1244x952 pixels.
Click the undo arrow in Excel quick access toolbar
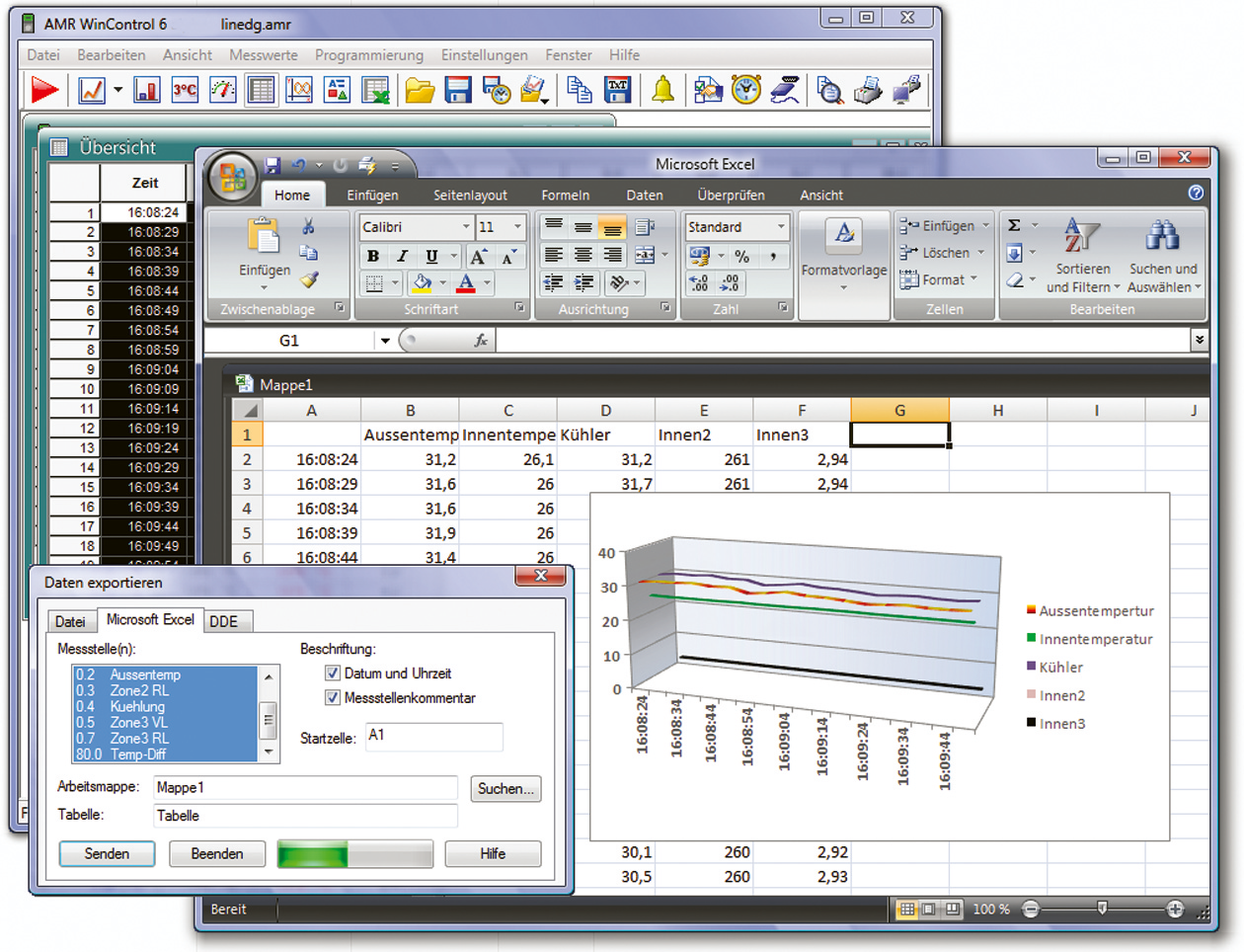coord(299,165)
